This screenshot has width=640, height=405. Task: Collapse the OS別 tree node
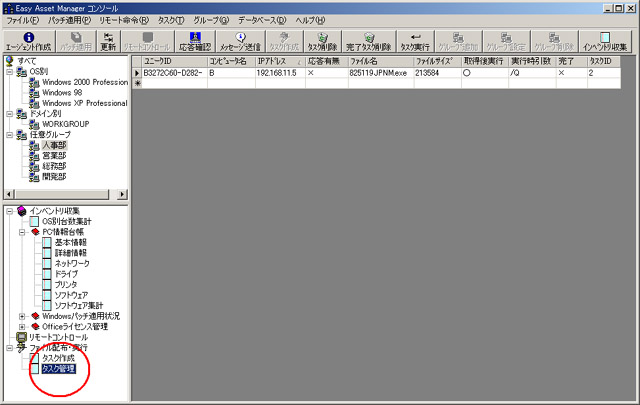coord(9,71)
